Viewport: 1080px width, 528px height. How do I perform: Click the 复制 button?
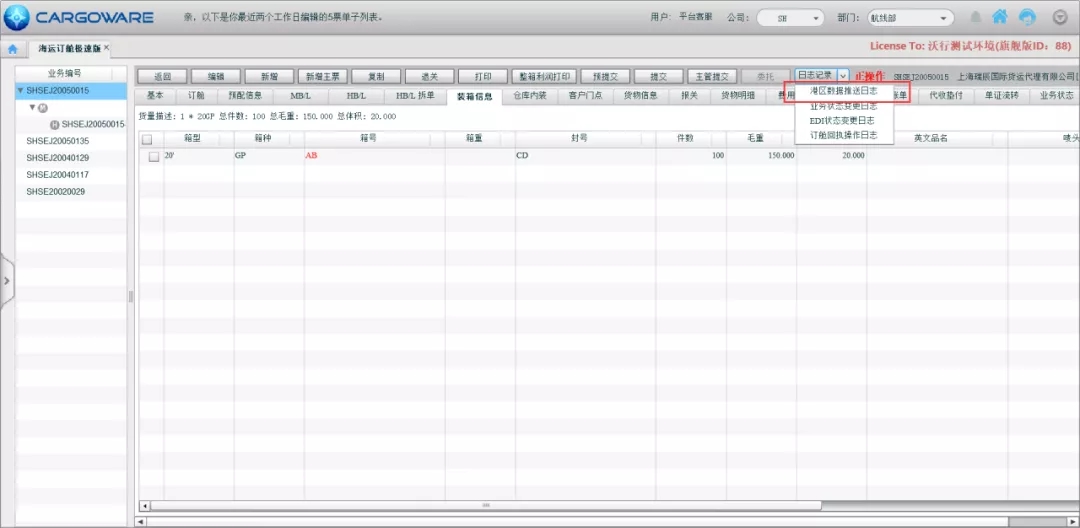376,76
